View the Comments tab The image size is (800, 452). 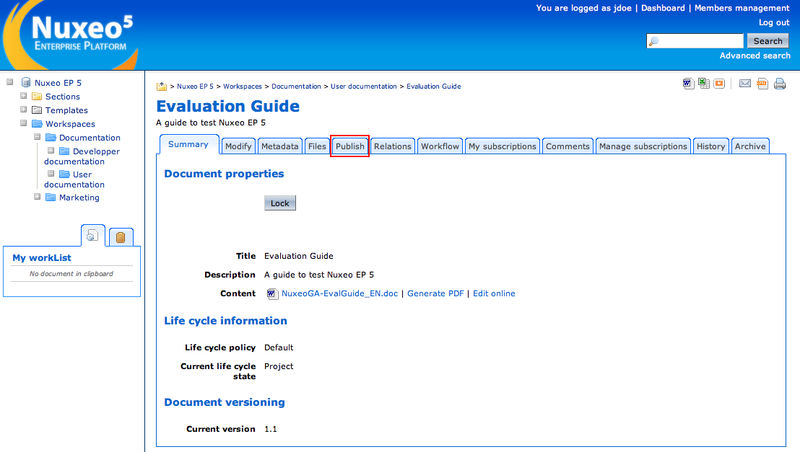tap(567, 146)
